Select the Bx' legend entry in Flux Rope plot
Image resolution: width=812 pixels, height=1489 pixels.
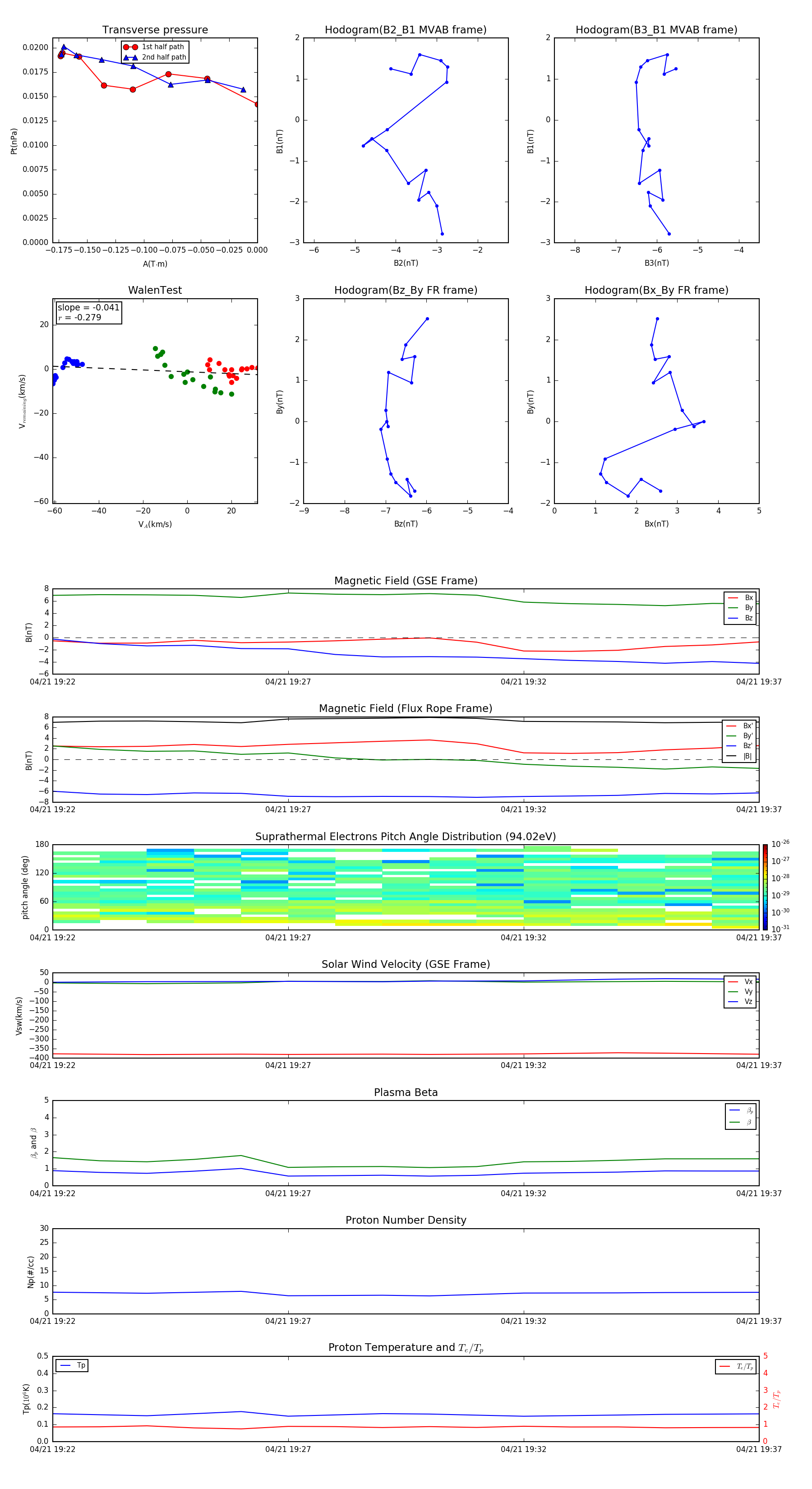pyautogui.click(x=739, y=726)
